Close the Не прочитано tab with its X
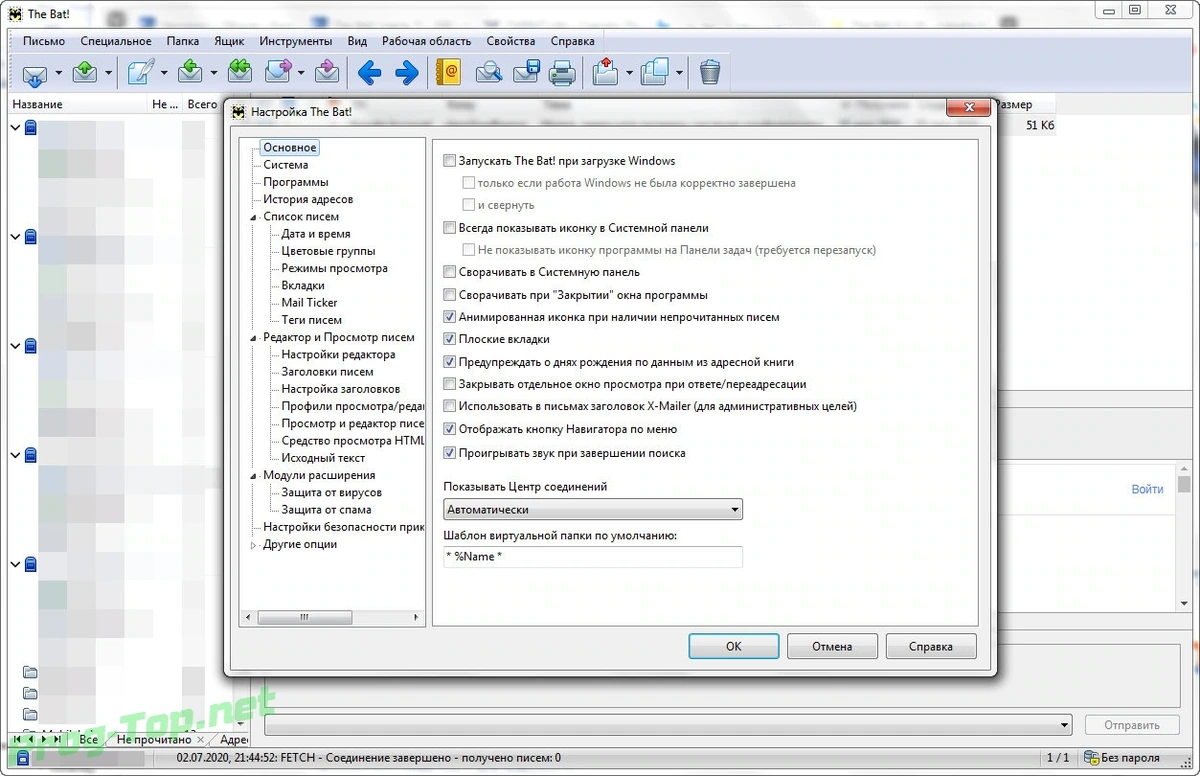 [201, 740]
